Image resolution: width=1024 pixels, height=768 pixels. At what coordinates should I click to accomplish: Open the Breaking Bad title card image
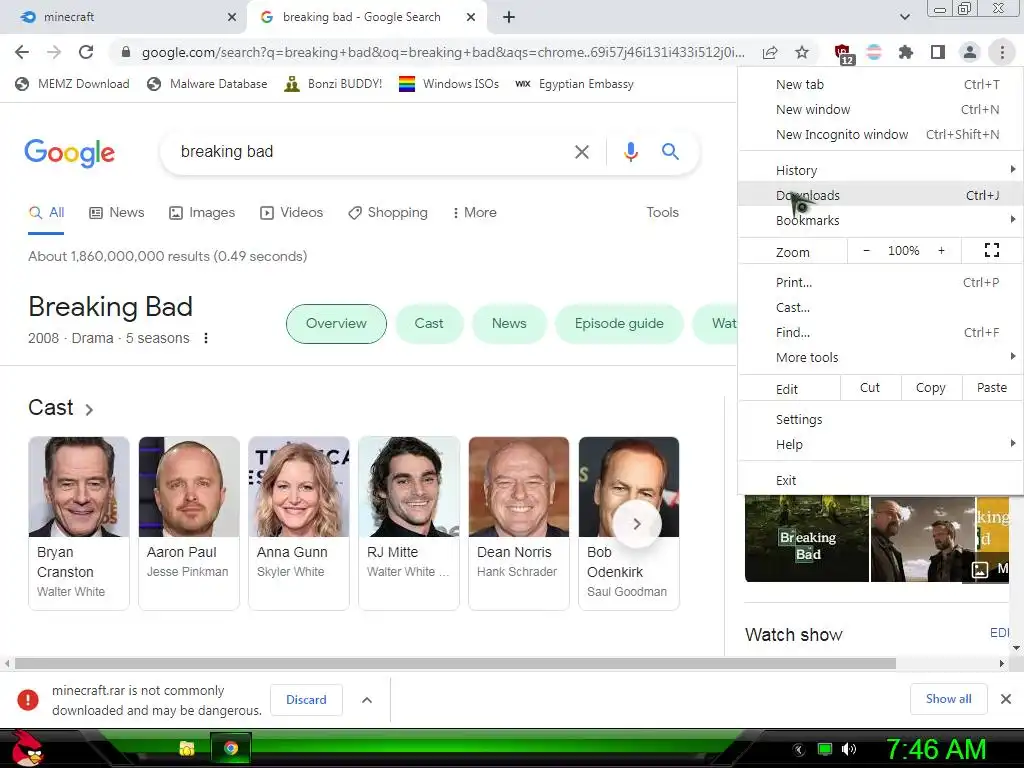click(807, 538)
